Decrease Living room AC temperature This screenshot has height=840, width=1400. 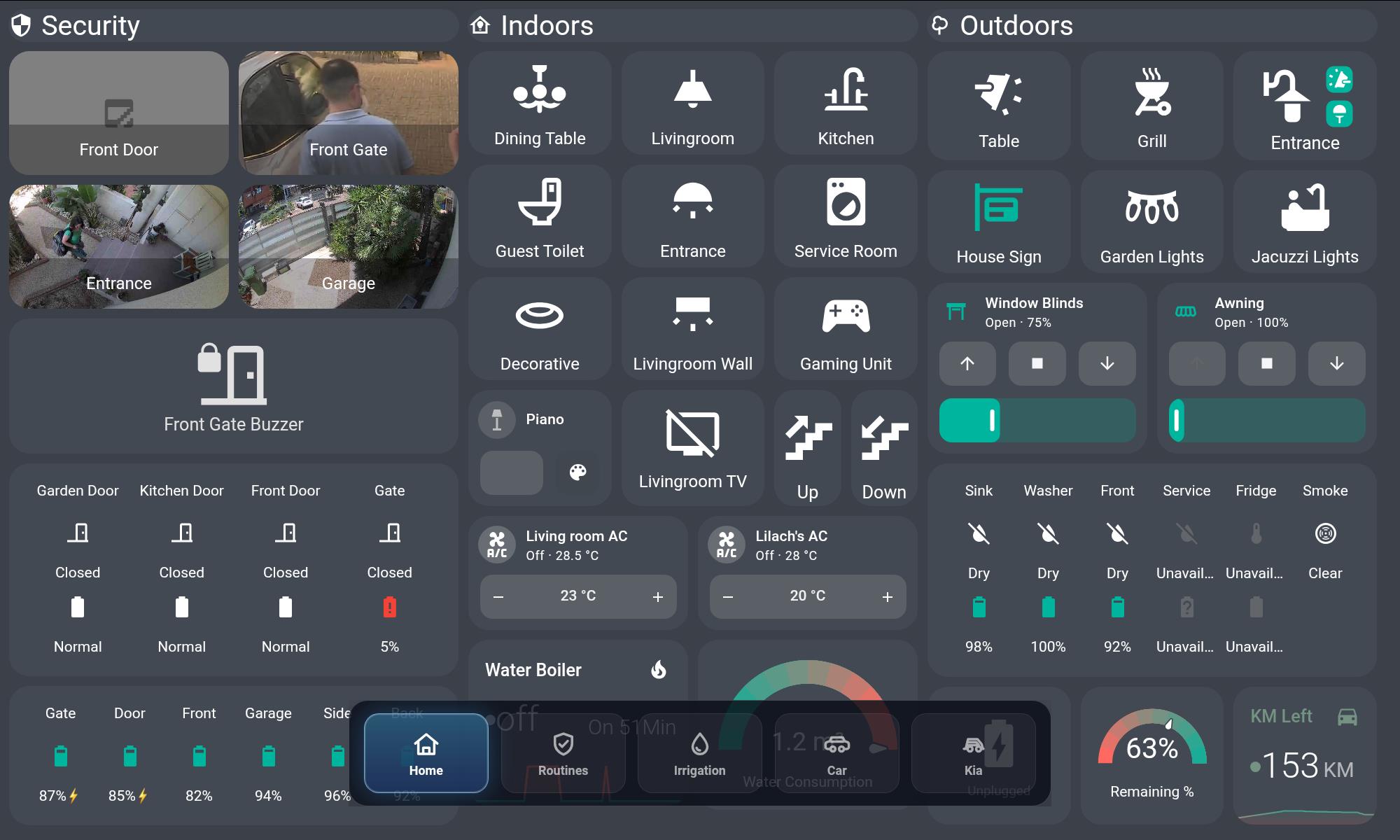(498, 597)
